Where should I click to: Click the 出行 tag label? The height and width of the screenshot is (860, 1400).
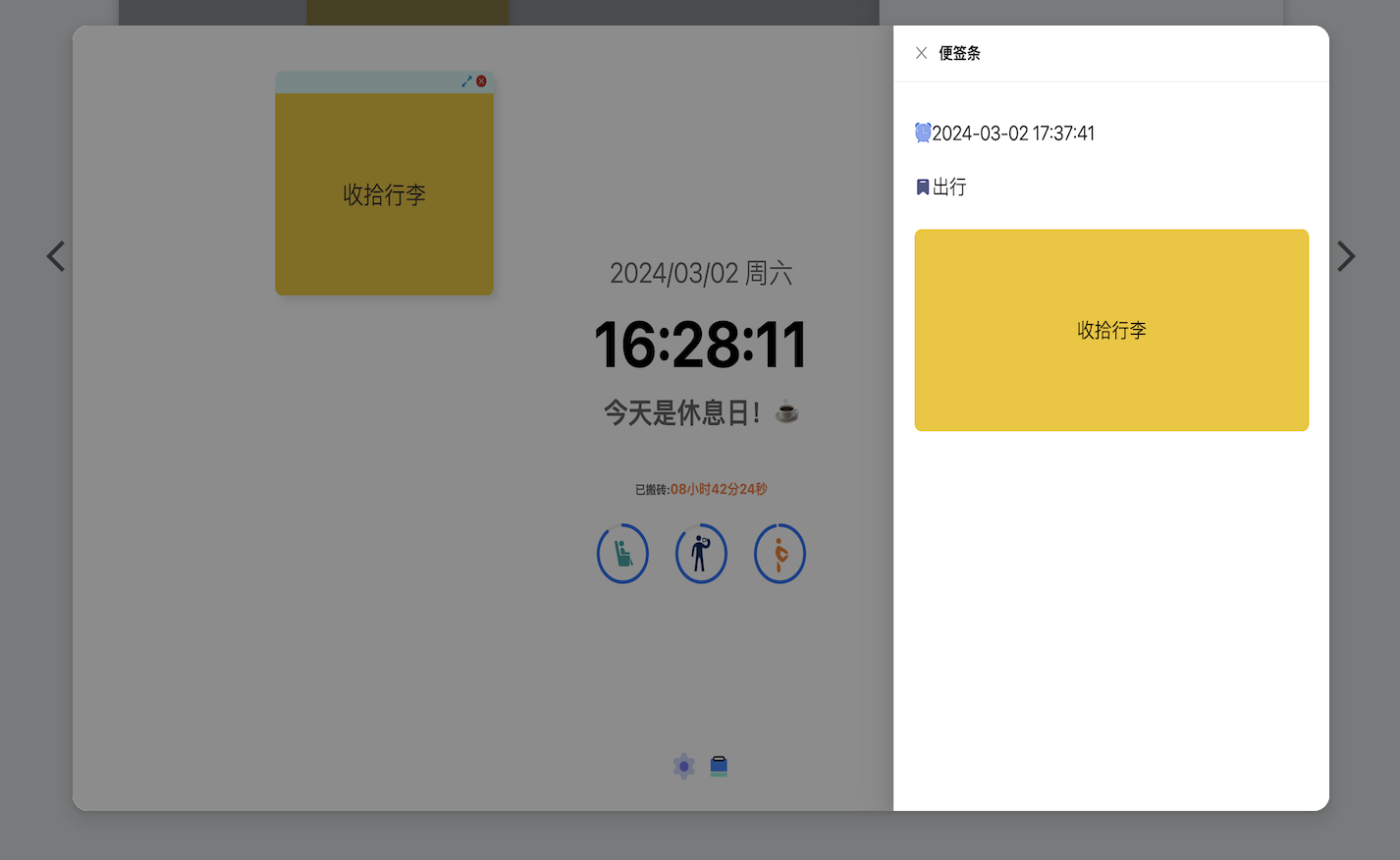tap(949, 187)
